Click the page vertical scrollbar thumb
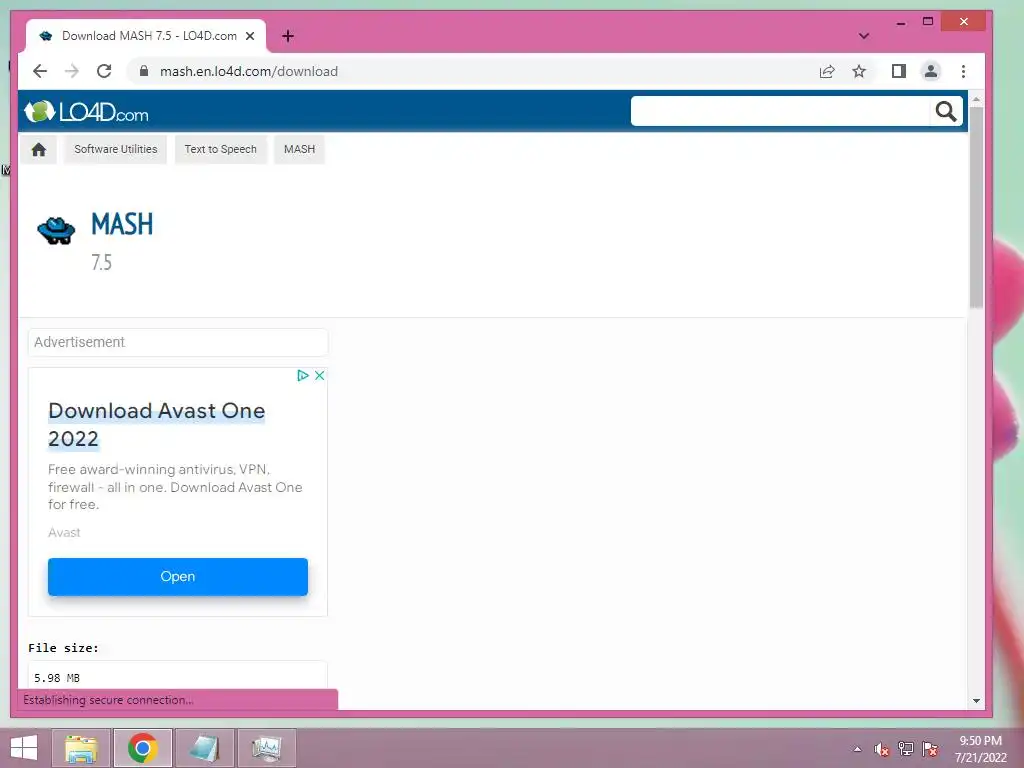The image size is (1024, 768). click(976, 206)
